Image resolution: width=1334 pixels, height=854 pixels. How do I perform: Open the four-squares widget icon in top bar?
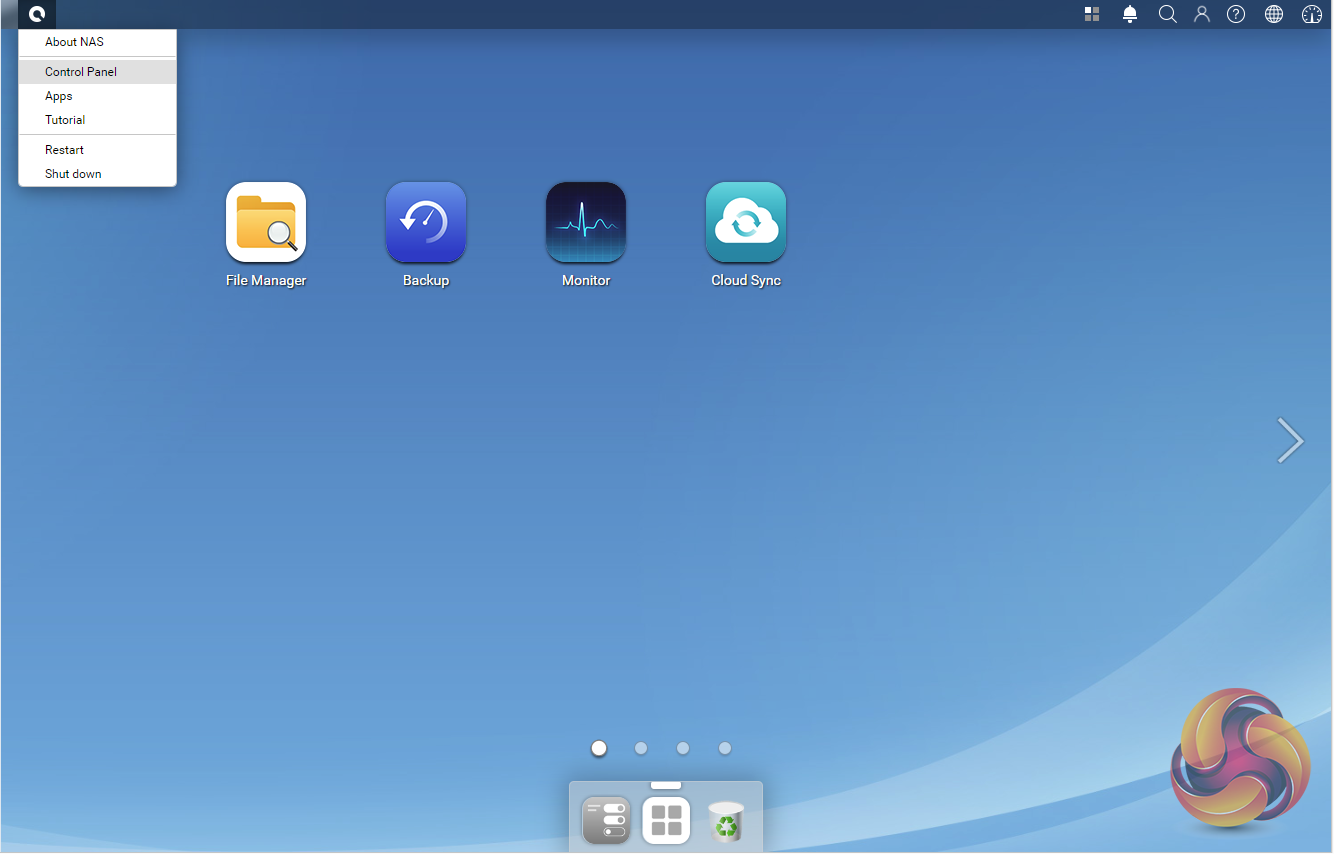click(1092, 14)
